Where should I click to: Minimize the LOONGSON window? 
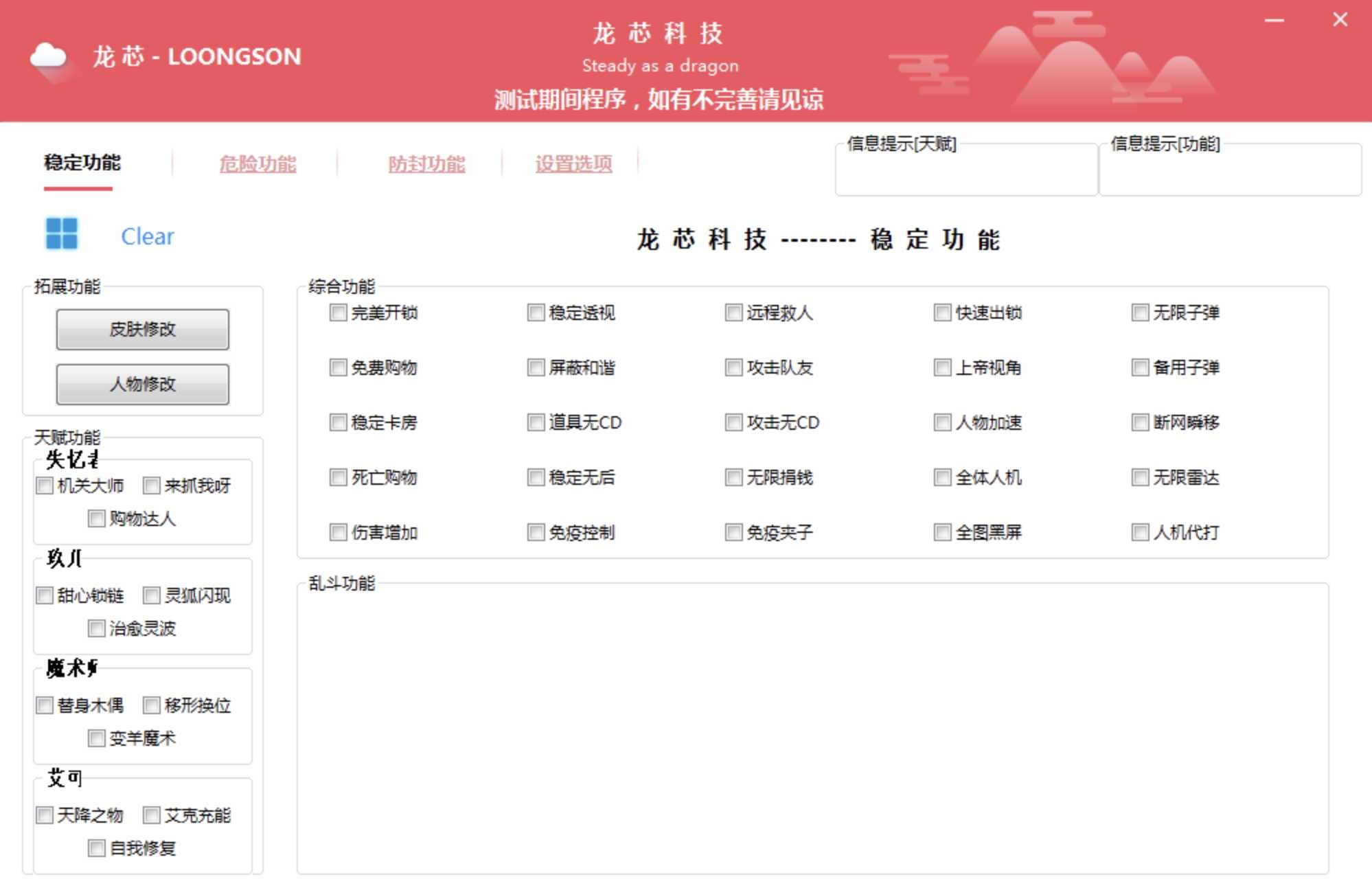[x=1274, y=21]
